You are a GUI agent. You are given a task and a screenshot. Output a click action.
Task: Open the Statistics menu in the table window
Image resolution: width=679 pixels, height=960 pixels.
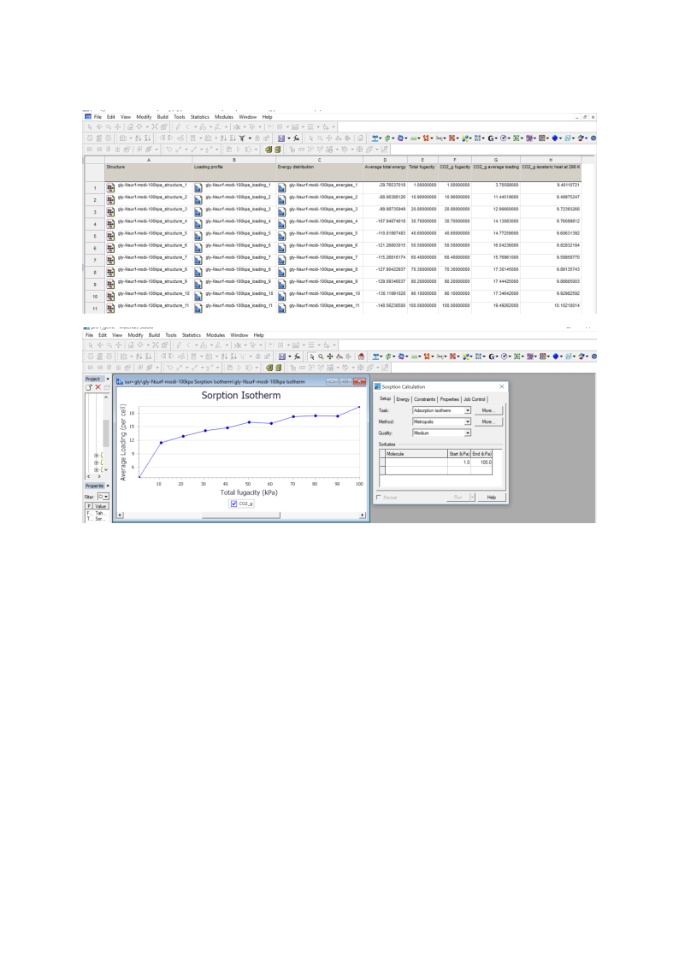pyautogui.click(x=200, y=117)
